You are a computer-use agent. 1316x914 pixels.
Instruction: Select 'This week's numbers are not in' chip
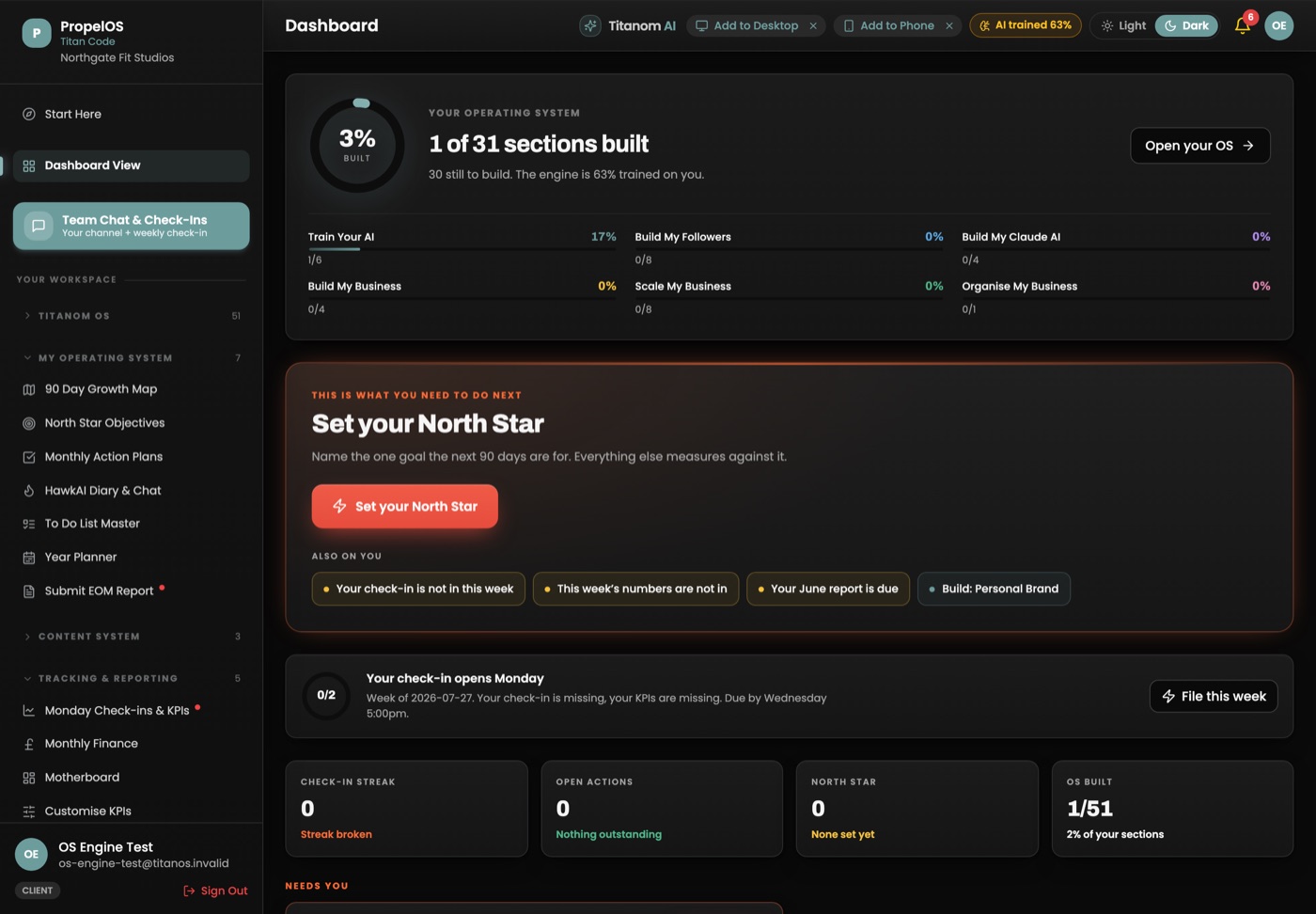coord(635,589)
